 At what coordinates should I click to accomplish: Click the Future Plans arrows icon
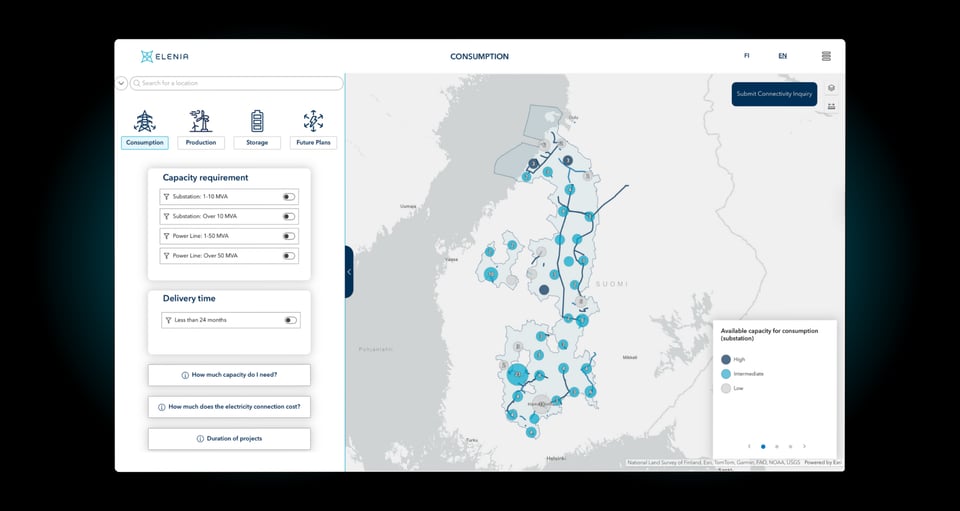(x=313, y=121)
